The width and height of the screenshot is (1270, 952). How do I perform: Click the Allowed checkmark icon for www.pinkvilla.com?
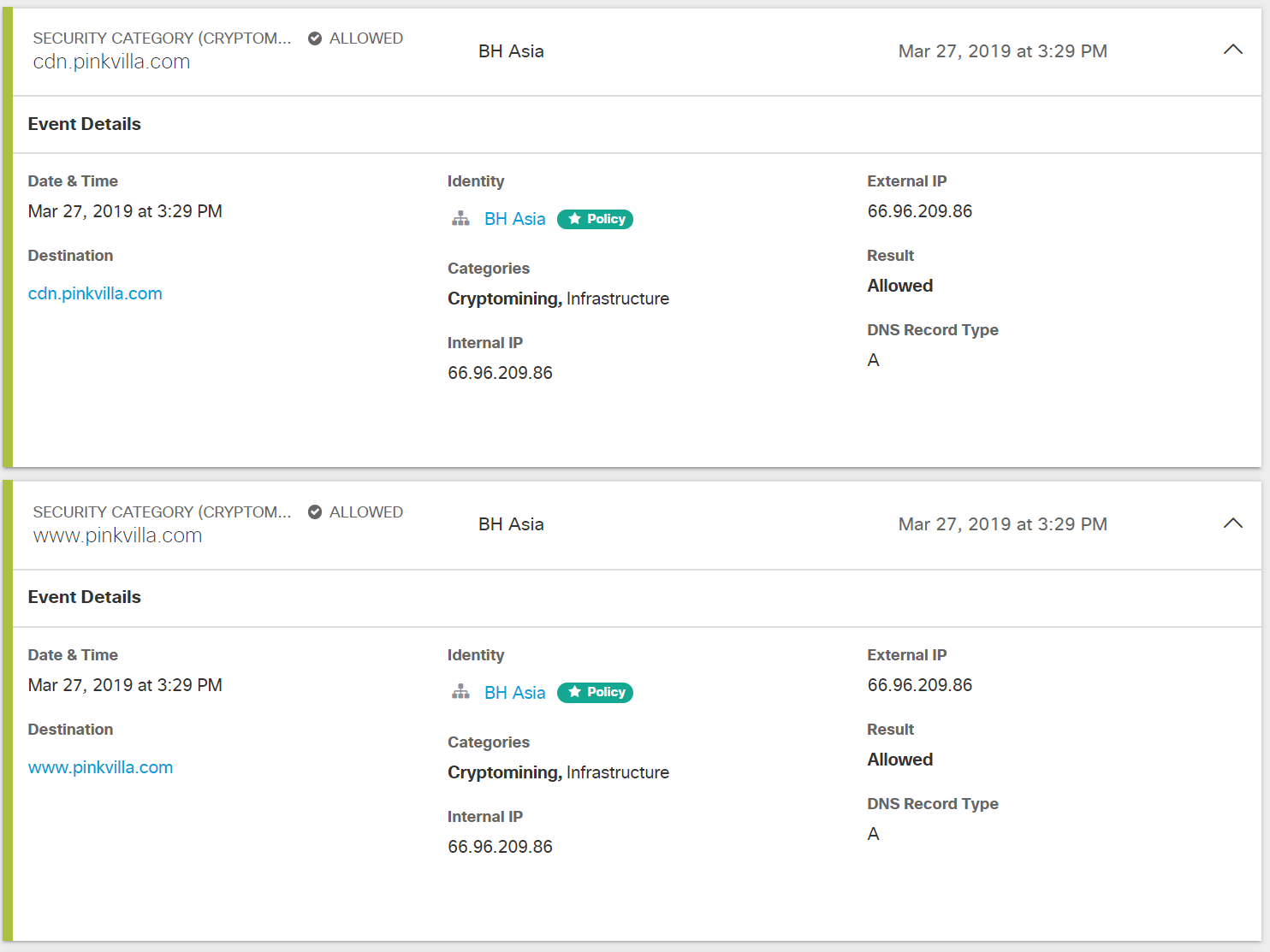point(315,512)
